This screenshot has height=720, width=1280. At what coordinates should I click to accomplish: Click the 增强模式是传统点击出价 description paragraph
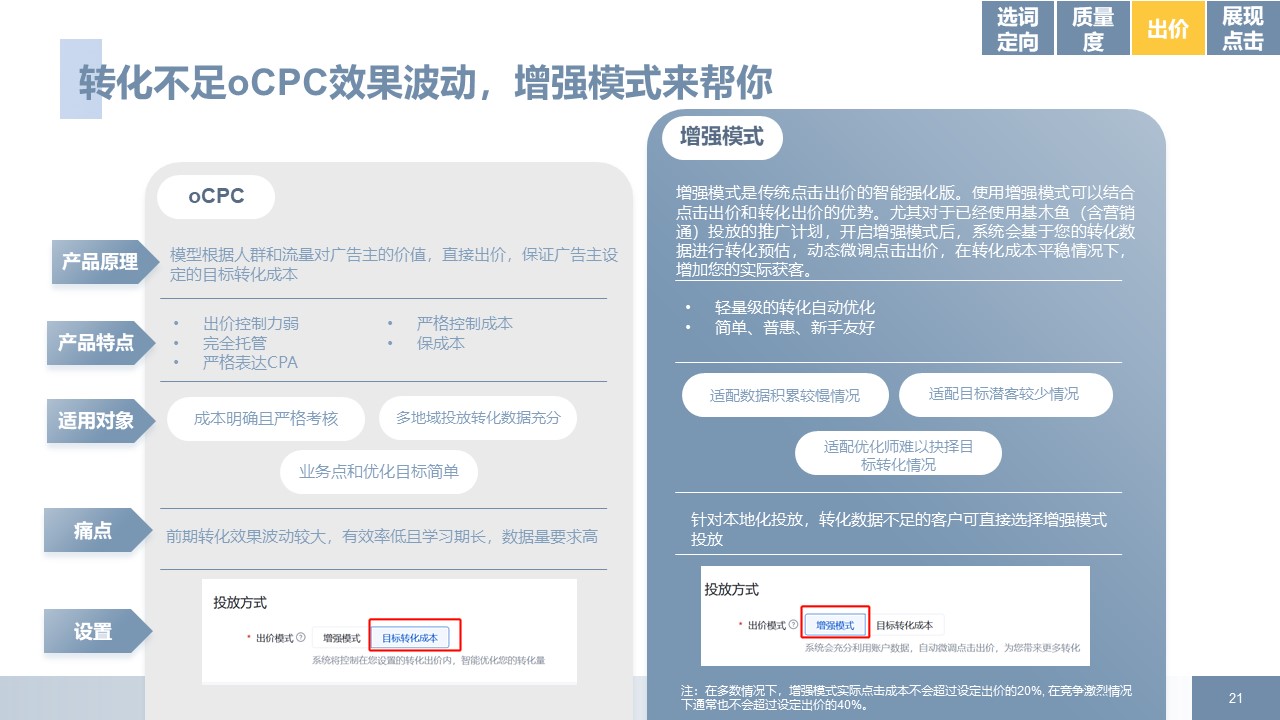pyautogui.click(x=906, y=231)
